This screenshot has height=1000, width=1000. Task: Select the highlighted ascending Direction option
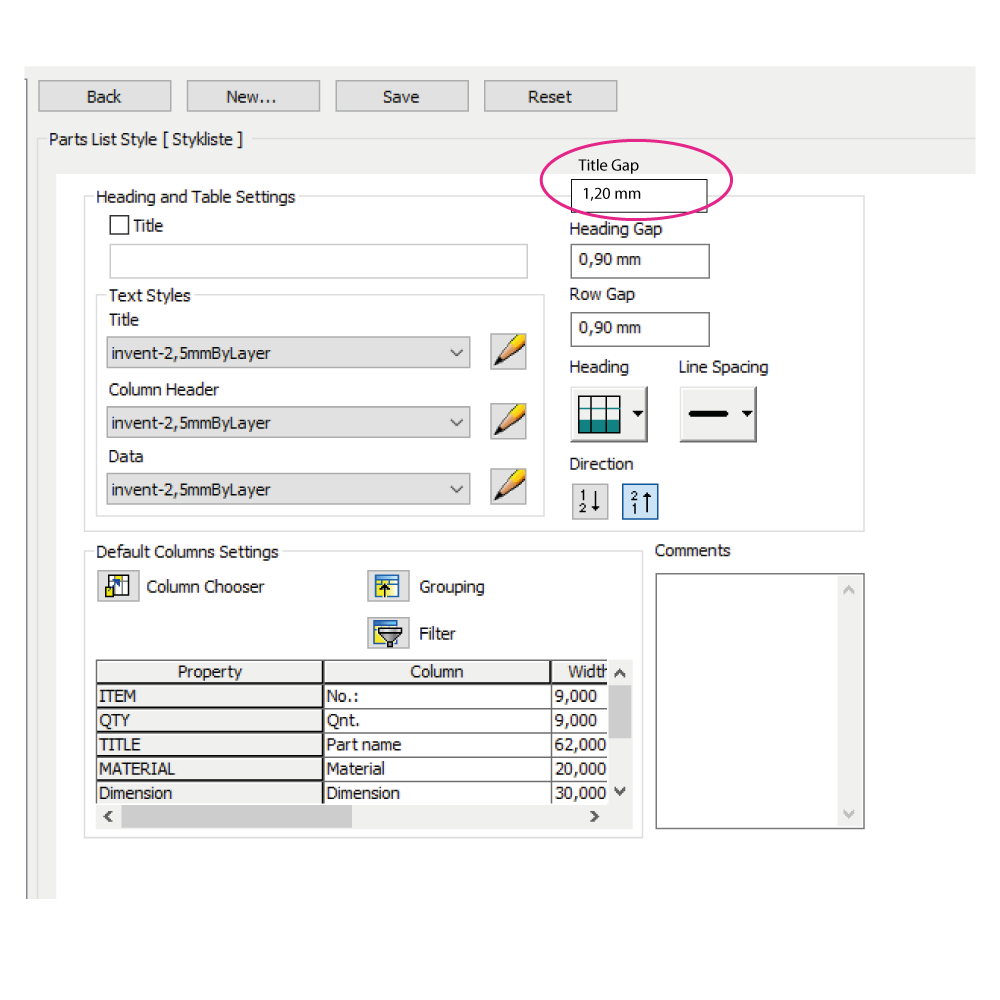coord(640,501)
